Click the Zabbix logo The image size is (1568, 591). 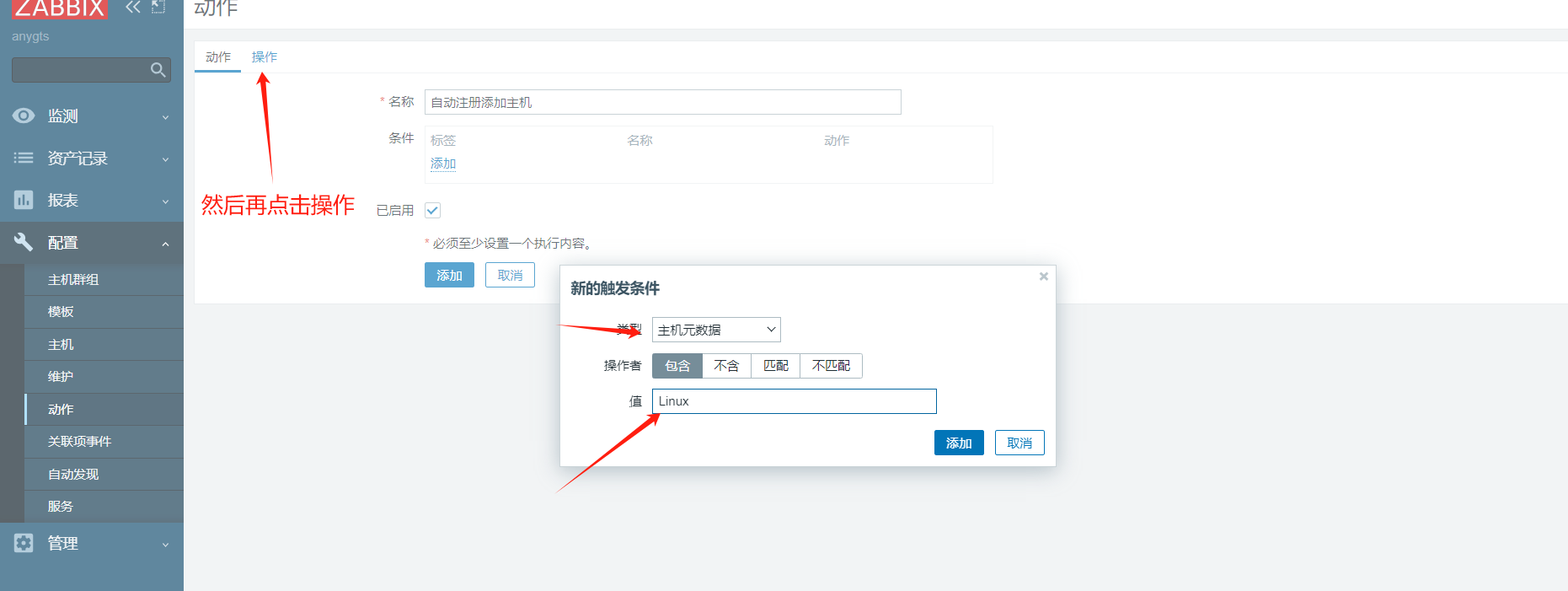59,8
